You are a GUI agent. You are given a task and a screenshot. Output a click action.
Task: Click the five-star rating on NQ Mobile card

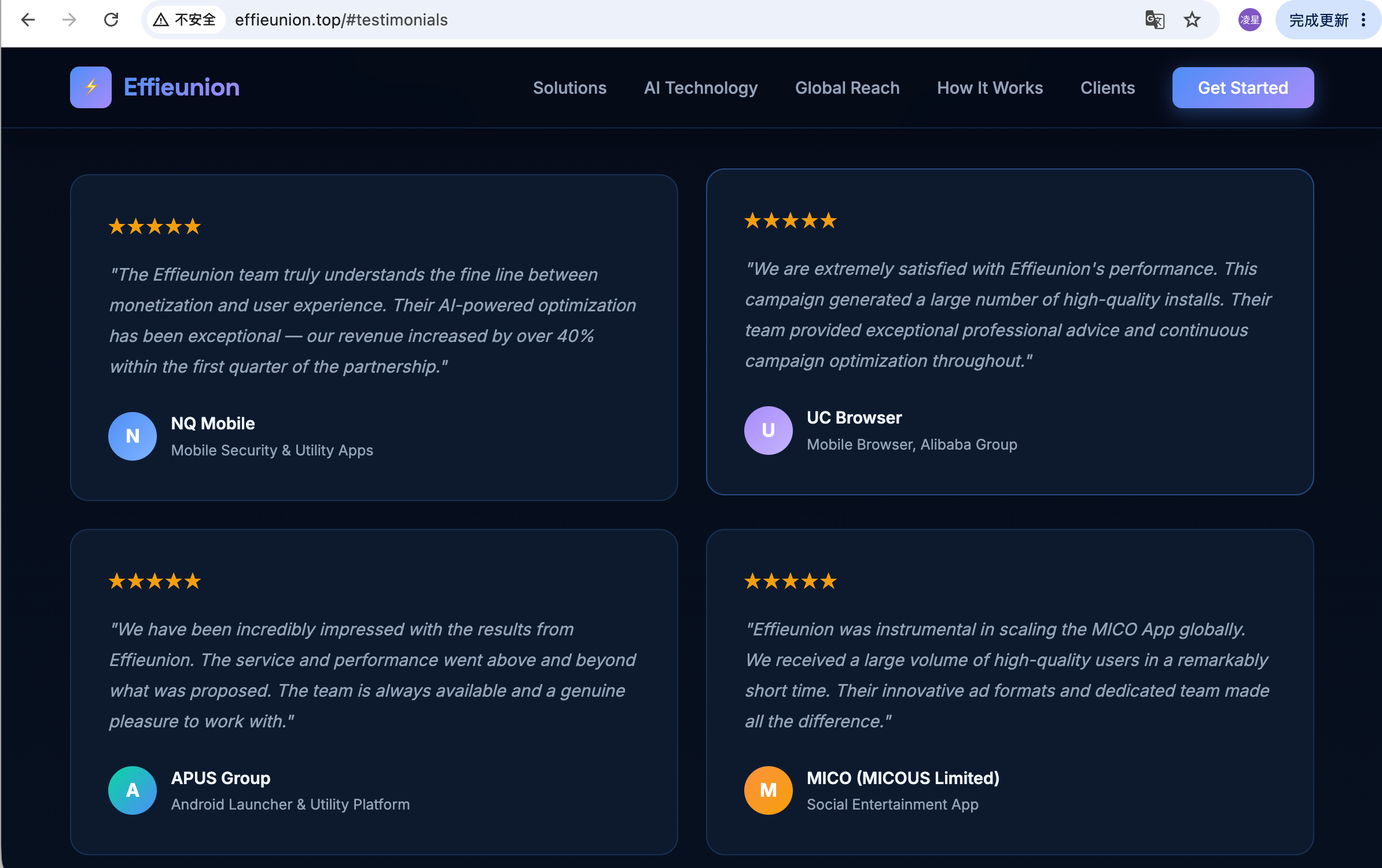(x=155, y=226)
